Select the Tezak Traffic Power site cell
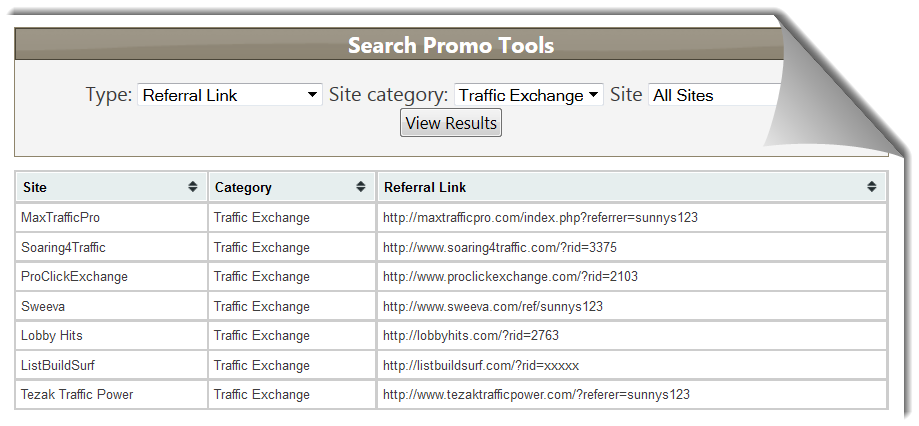919x426 pixels. point(112,394)
